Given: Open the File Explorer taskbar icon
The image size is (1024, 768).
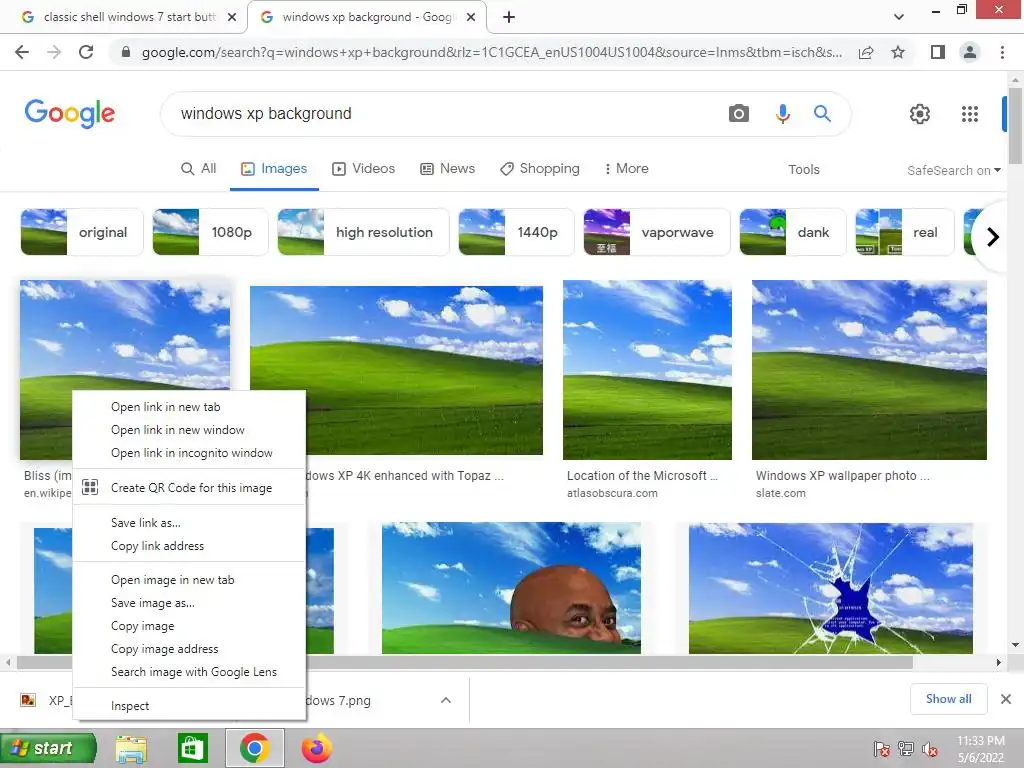Looking at the screenshot, I should point(131,748).
